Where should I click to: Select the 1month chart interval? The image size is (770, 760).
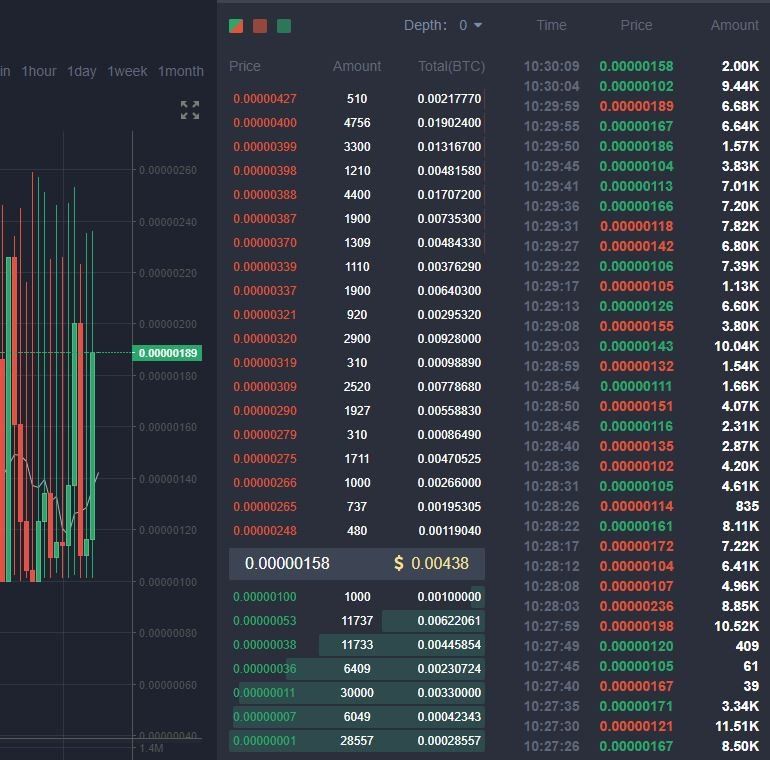tap(180, 71)
